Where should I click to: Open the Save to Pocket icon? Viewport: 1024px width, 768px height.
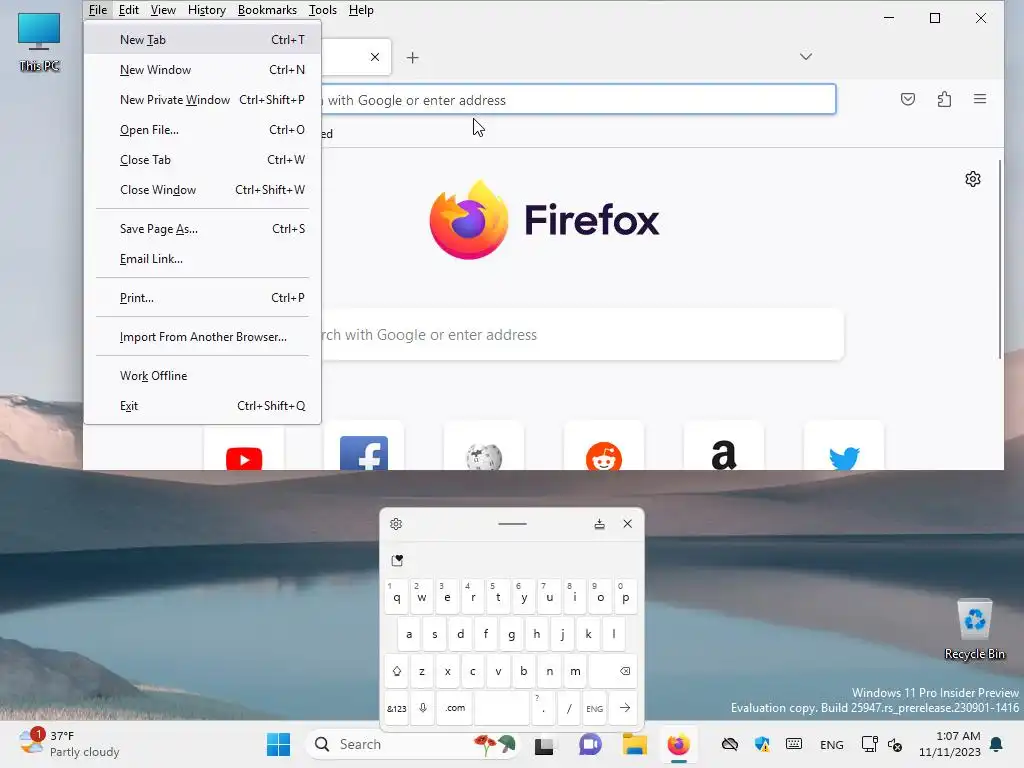[x=908, y=99]
